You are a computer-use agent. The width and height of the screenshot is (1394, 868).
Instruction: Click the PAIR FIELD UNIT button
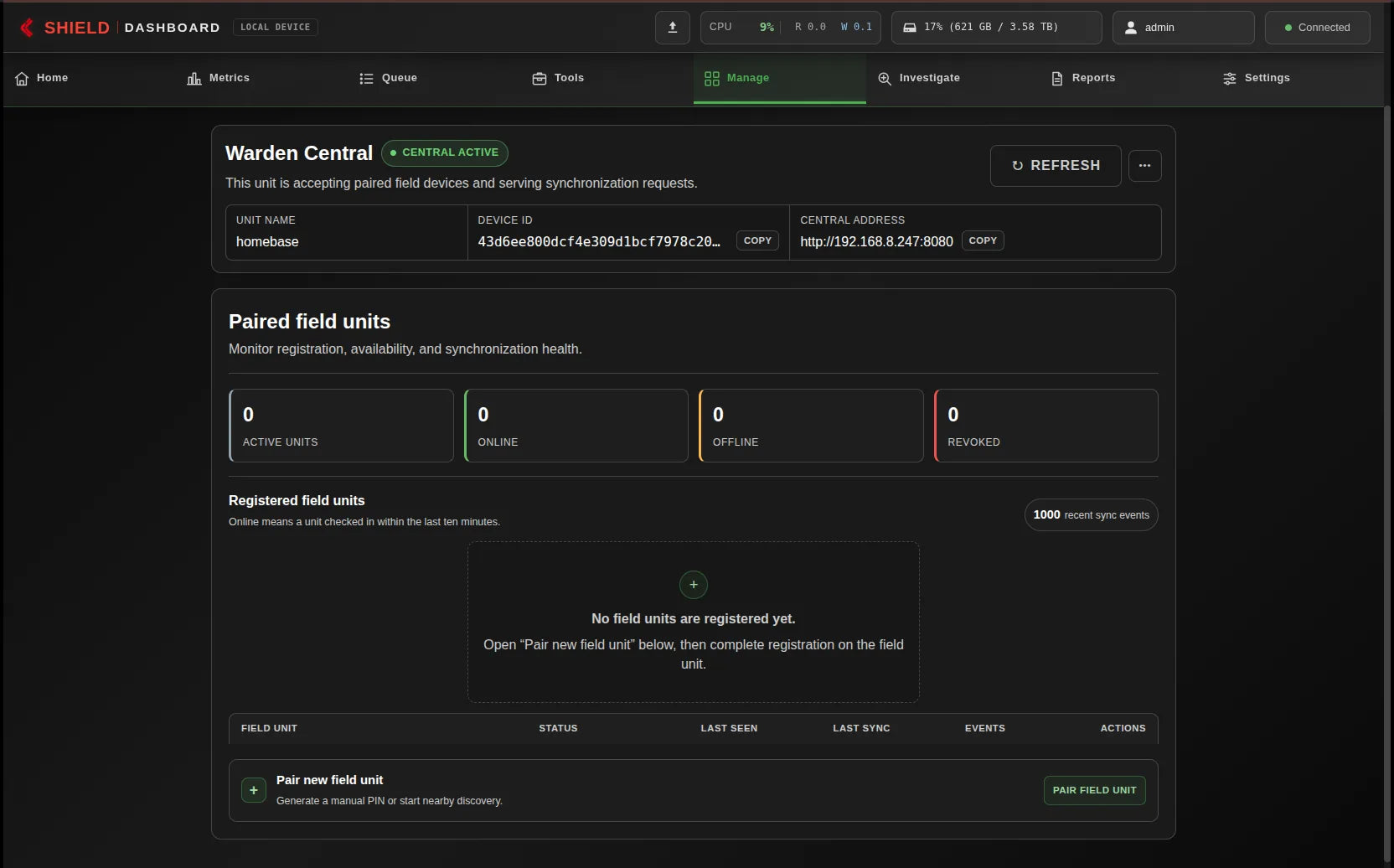(x=1095, y=790)
